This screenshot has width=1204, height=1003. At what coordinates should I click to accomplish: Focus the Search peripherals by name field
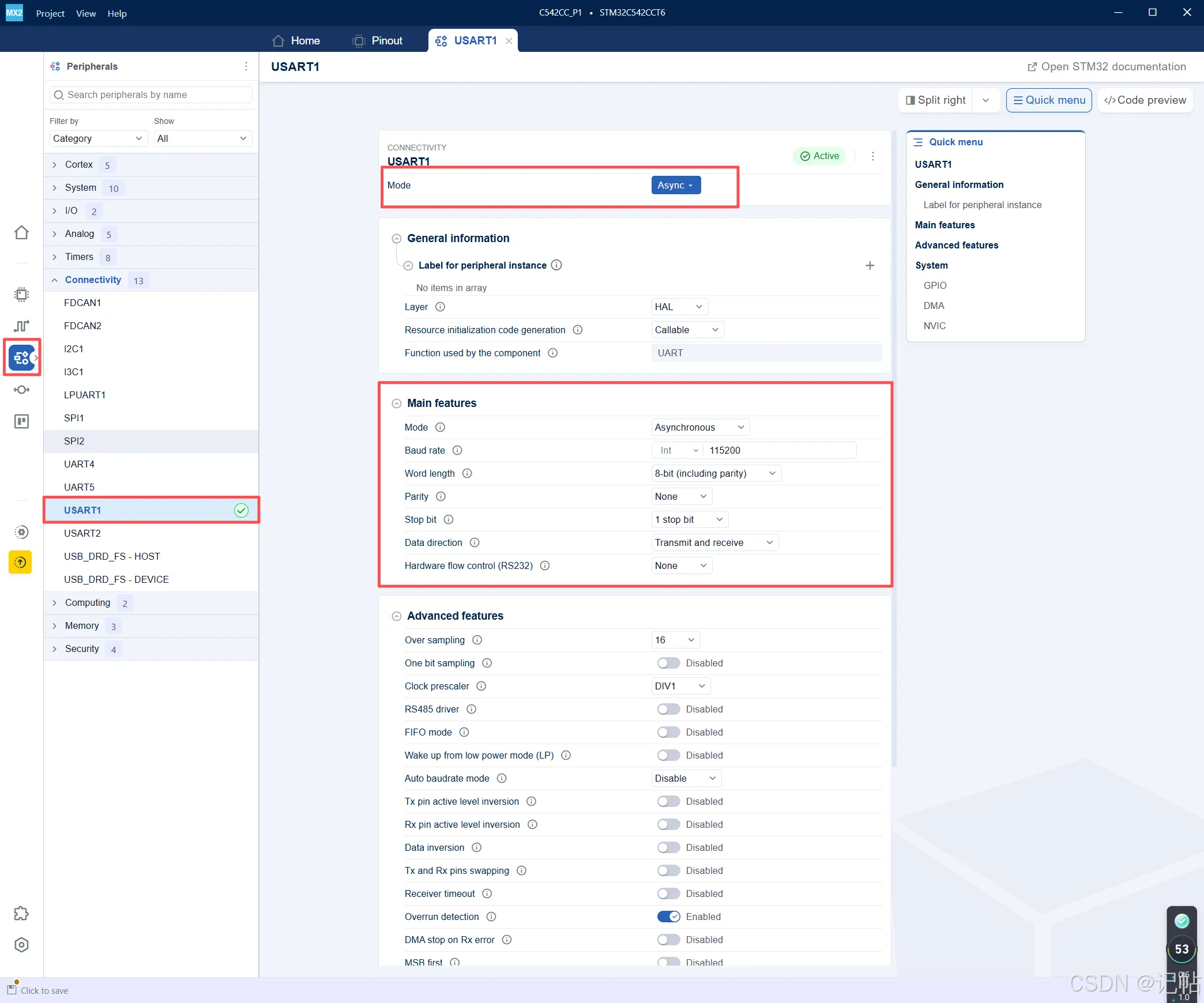tap(151, 95)
